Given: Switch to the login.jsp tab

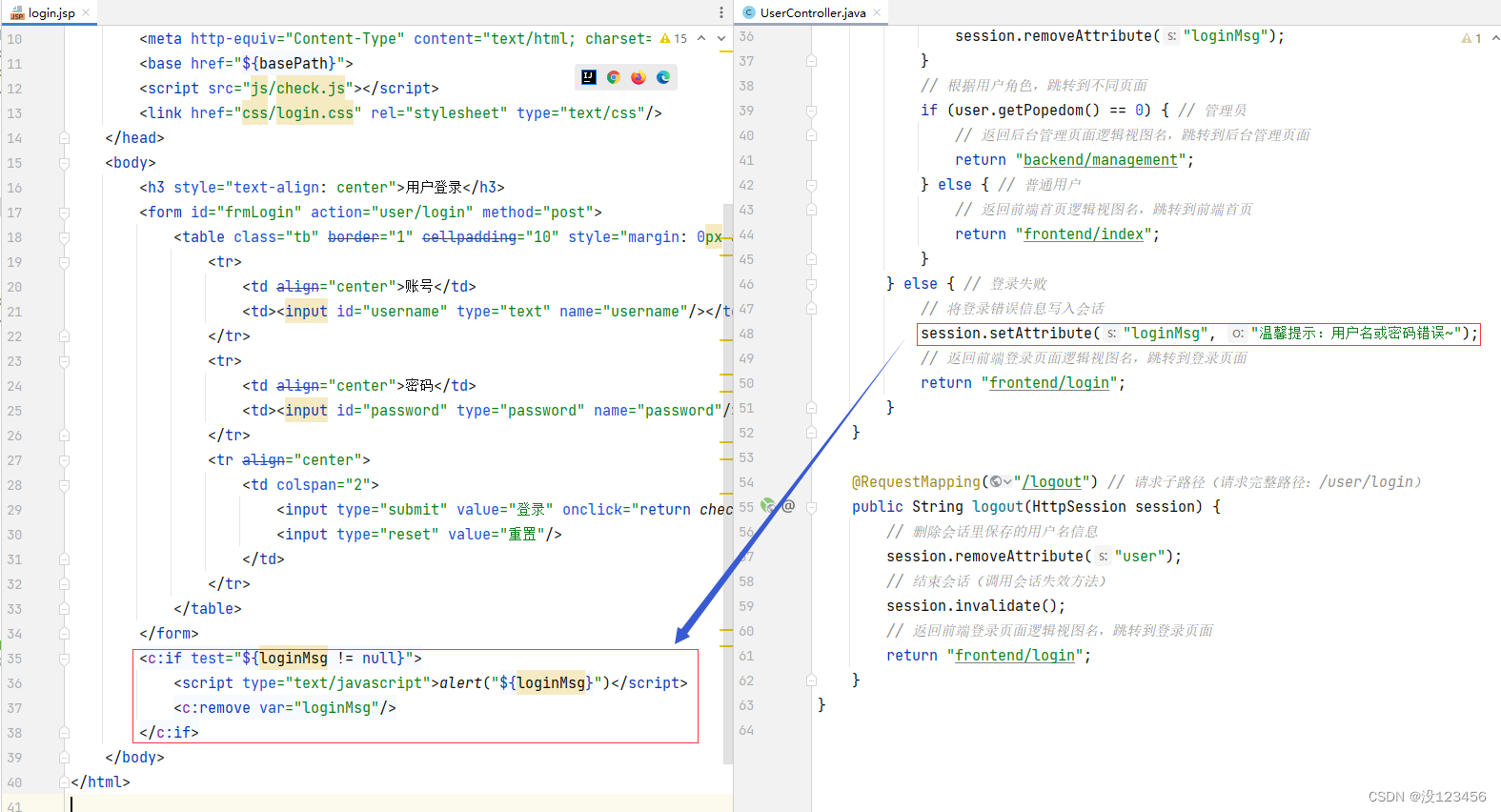Looking at the screenshot, I should click(51, 12).
